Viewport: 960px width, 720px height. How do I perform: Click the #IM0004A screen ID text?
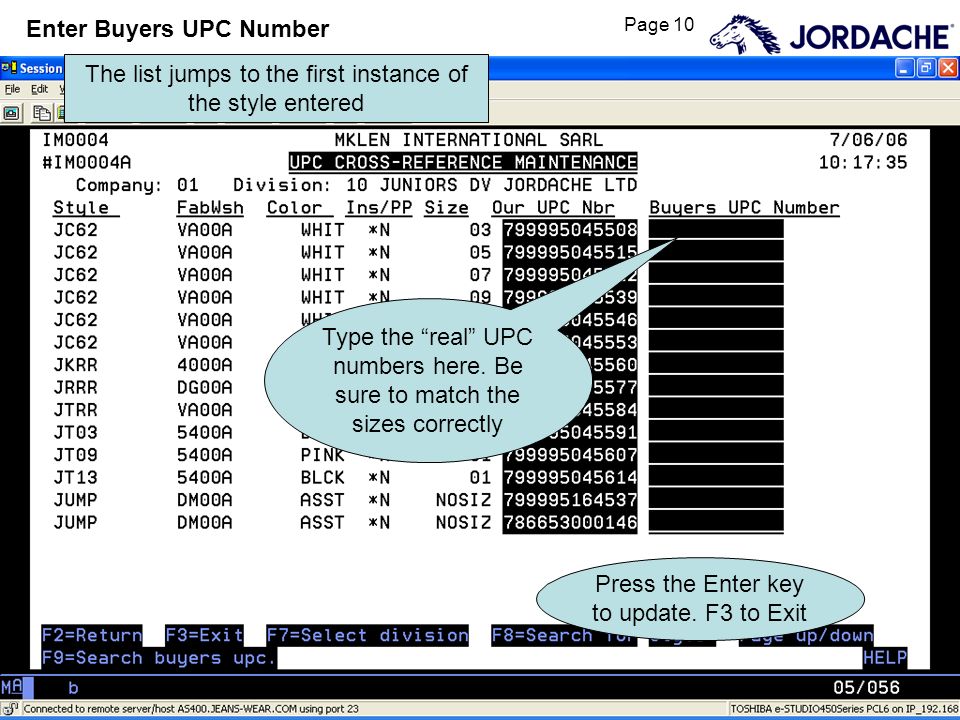[x=86, y=162]
